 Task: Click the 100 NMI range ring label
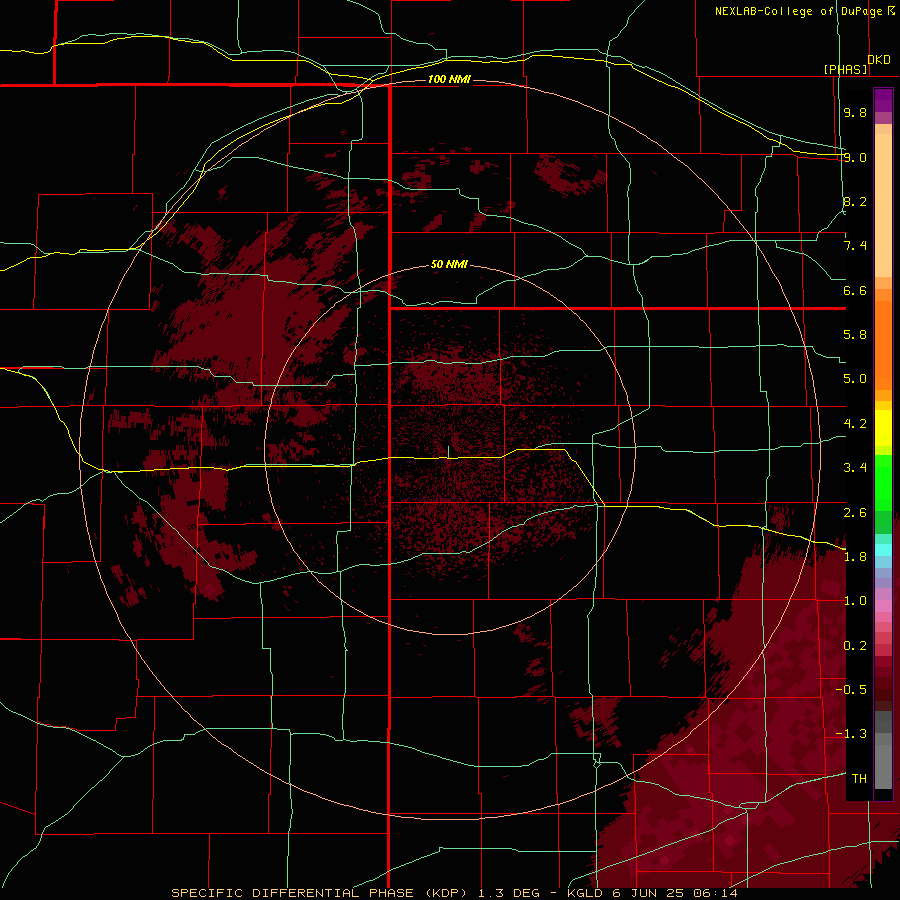[449, 79]
